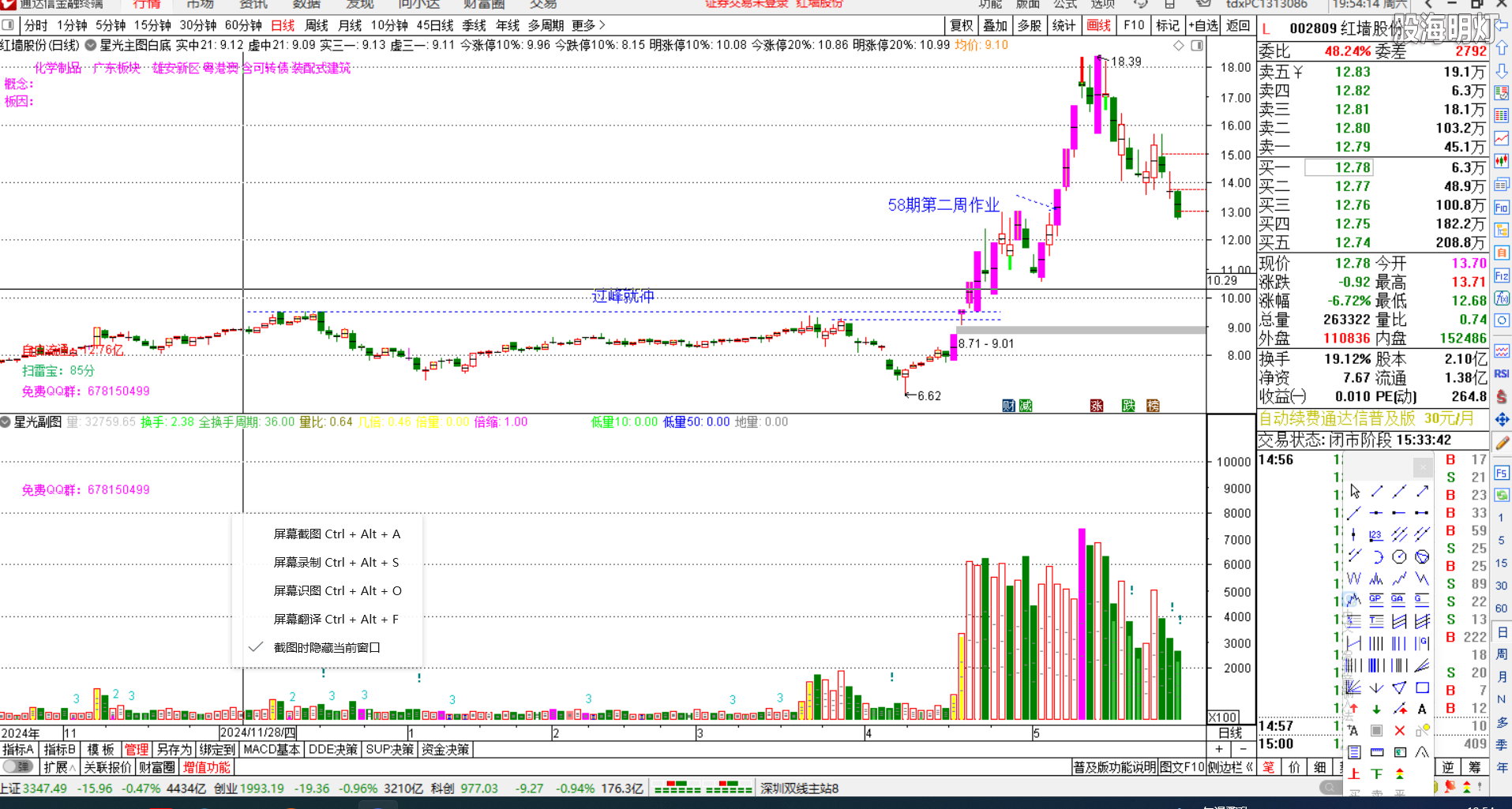This screenshot has height=809, width=1512.
Task: Click the 深圳双线主站8 server status
Action: coord(799,788)
